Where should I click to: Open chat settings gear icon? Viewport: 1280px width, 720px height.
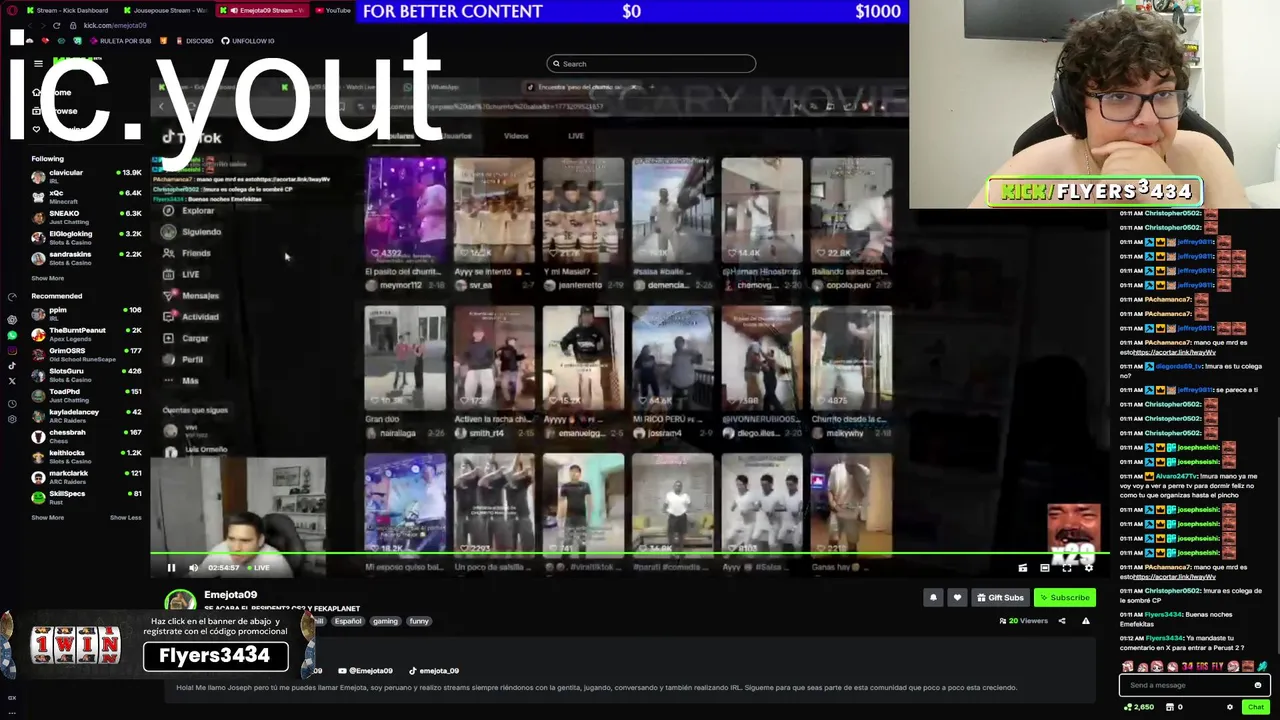[x=1230, y=707]
